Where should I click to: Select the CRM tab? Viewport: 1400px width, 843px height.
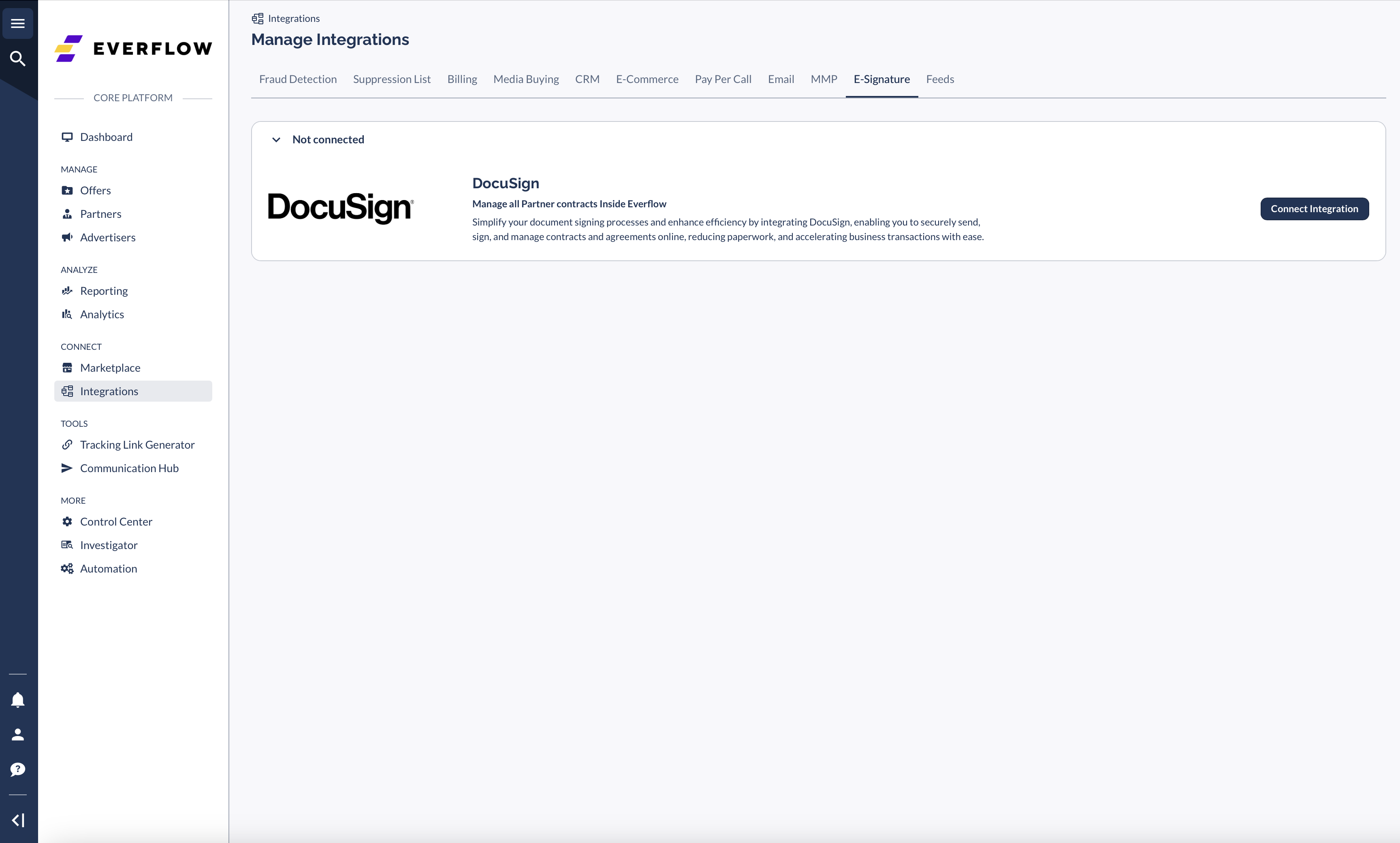point(587,79)
